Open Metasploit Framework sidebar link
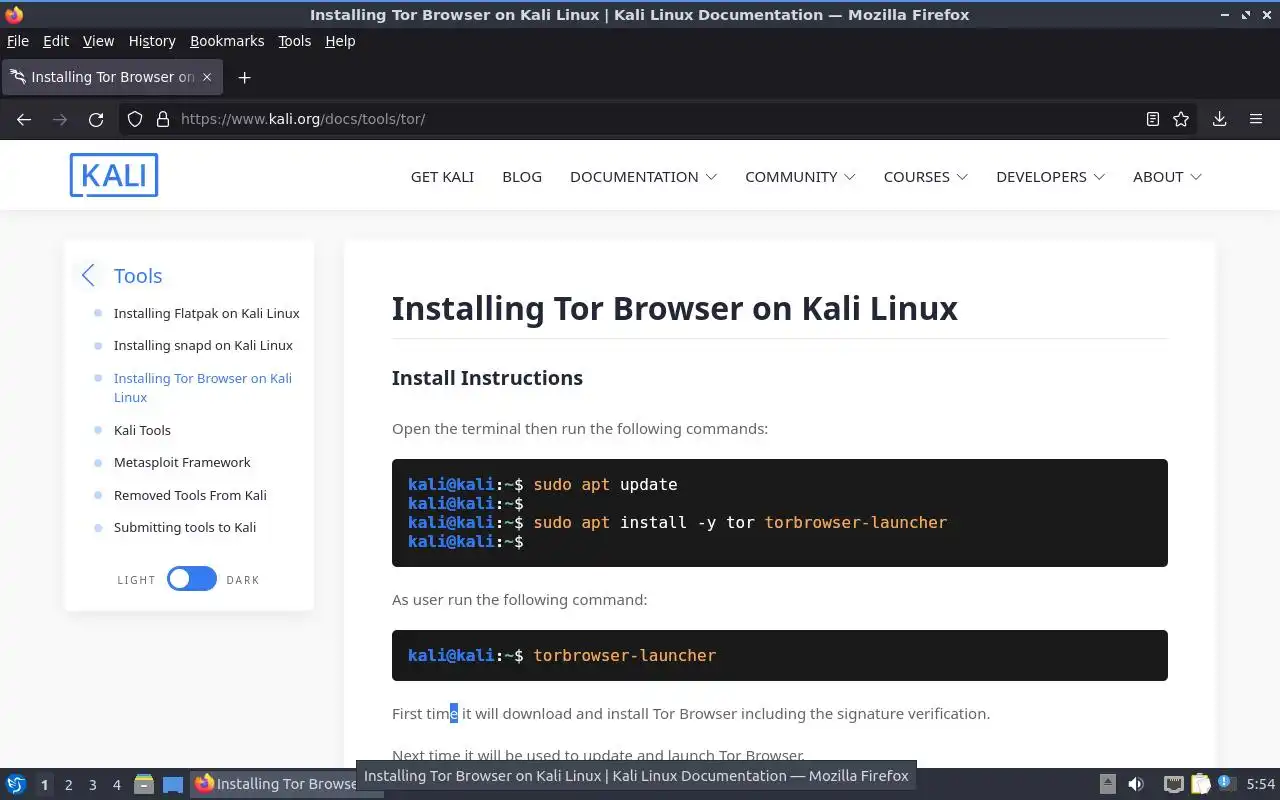This screenshot has height=800, width=1280. [182, 462]
